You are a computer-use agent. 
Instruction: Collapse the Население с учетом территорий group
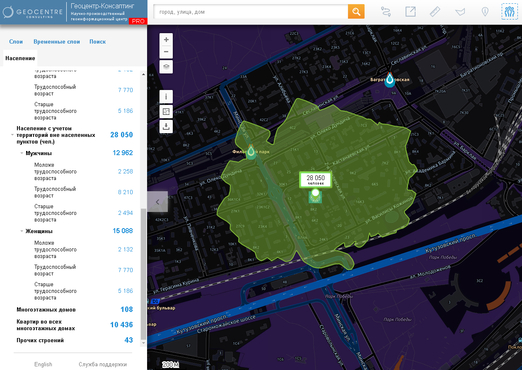point(12,135)
